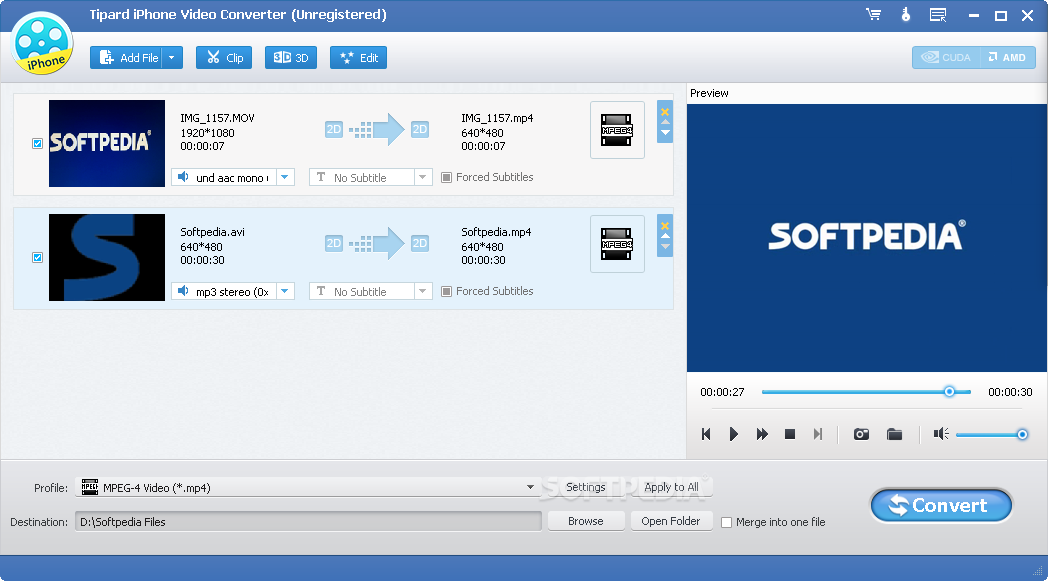Enable Forced Subtitles for Softpedia.avi
The height and width of the screenshot is (581, 1048).
[446, 292]
